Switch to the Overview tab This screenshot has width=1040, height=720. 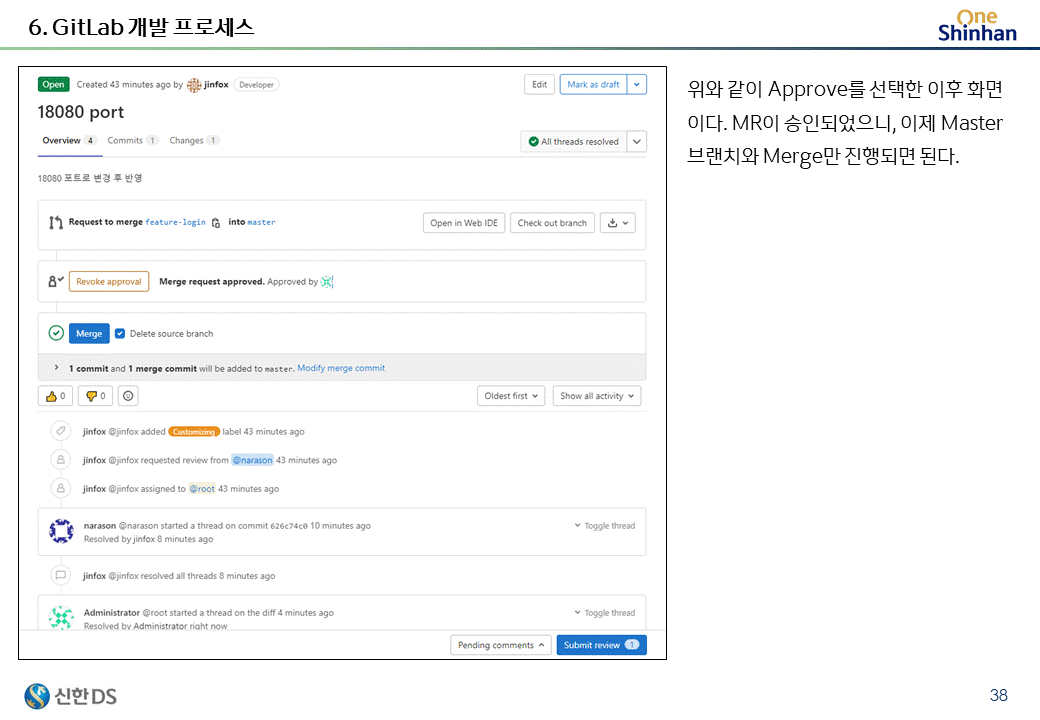[x=70, y=141]
